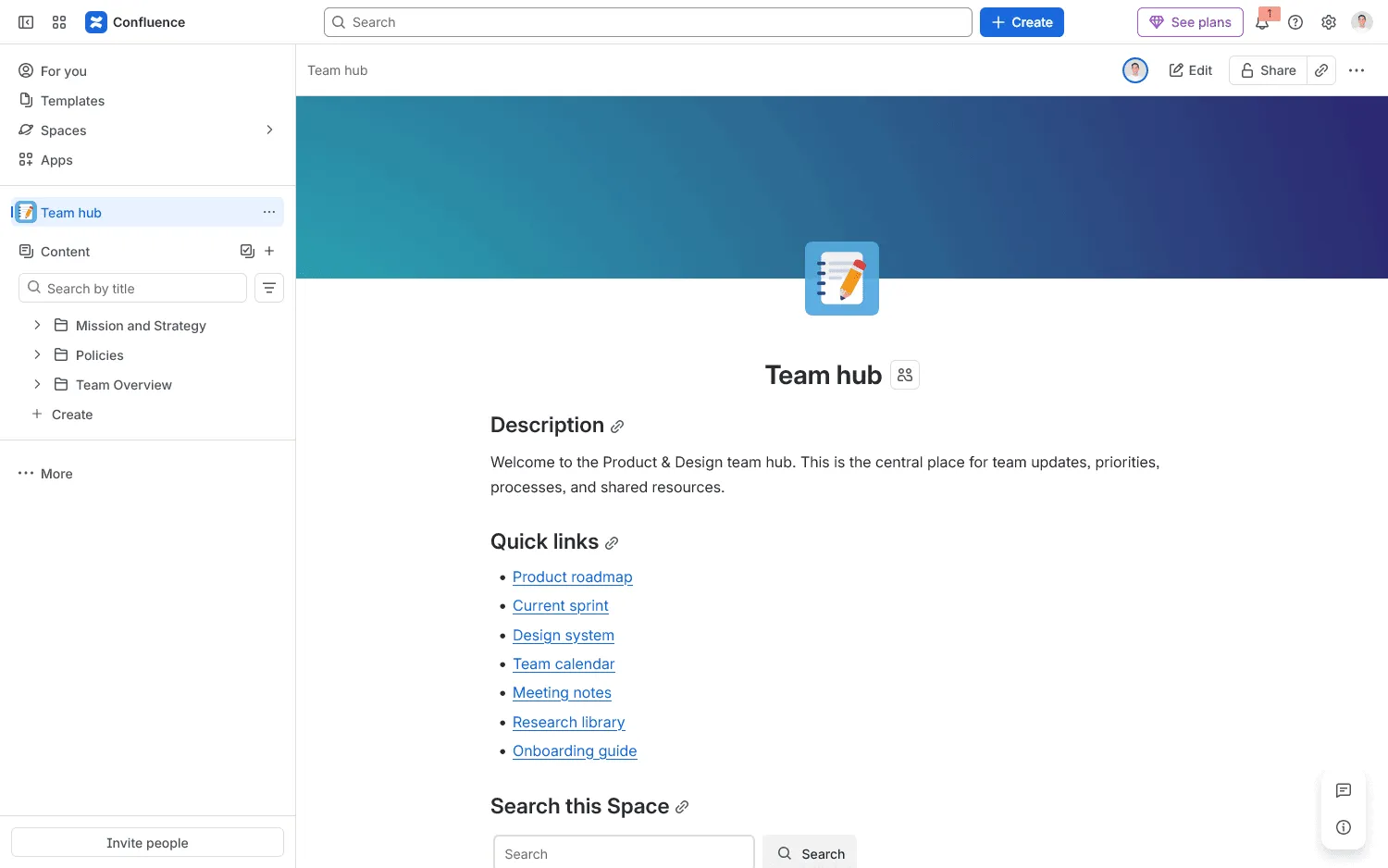Click the Share button
The width and height of the screenshot is (1388, 868).
pos(1268,70)
